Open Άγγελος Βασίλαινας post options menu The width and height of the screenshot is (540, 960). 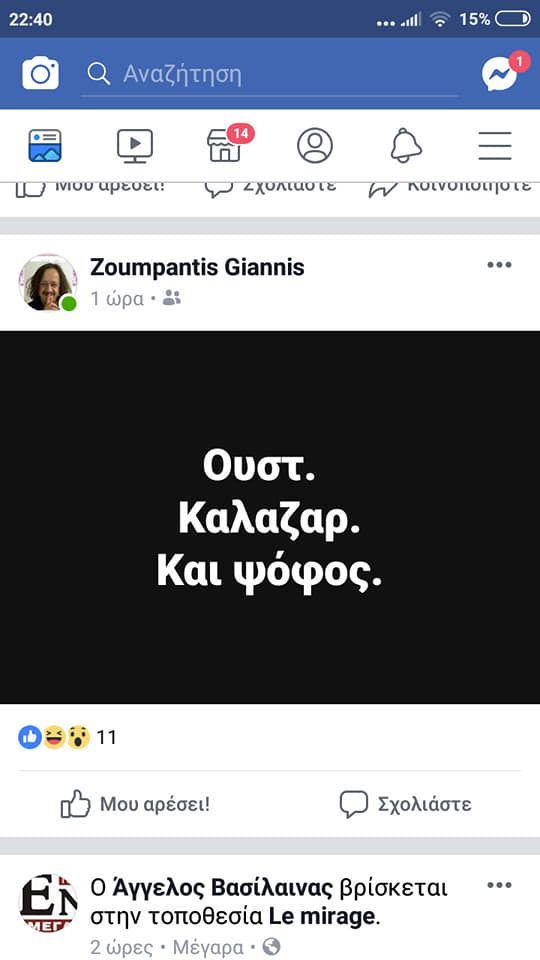click(x=499, y=885)
